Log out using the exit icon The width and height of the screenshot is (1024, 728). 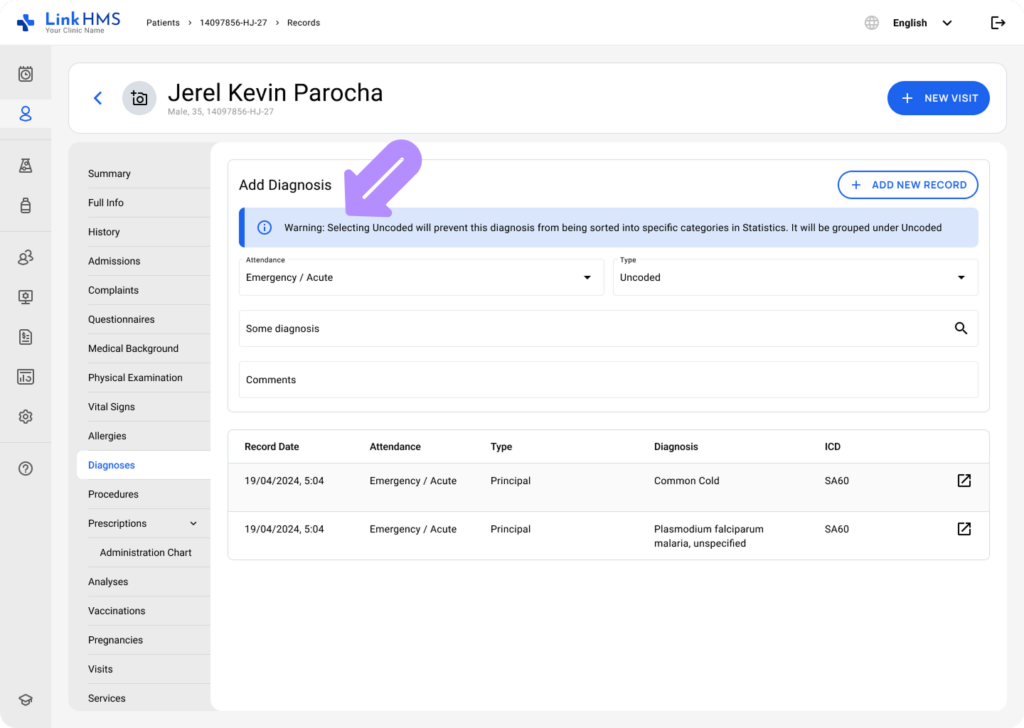click(x=998, y=22)
